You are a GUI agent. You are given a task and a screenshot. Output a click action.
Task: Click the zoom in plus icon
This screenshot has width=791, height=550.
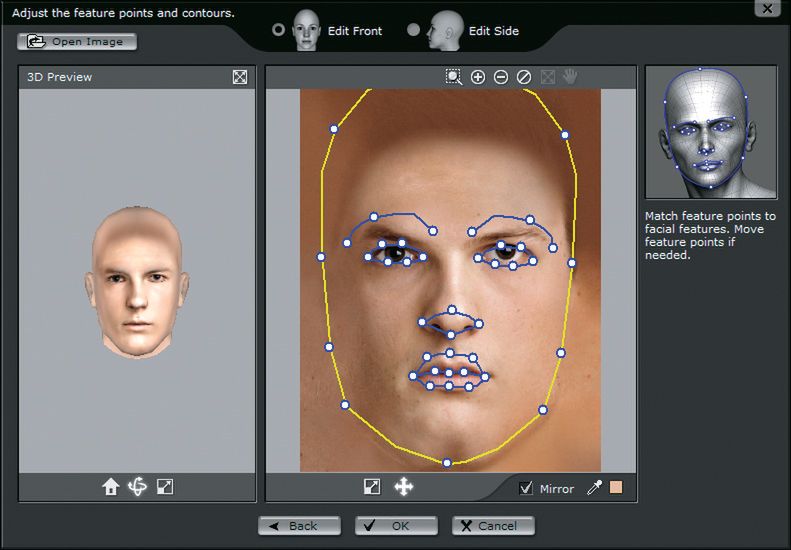tap(478, 77)
